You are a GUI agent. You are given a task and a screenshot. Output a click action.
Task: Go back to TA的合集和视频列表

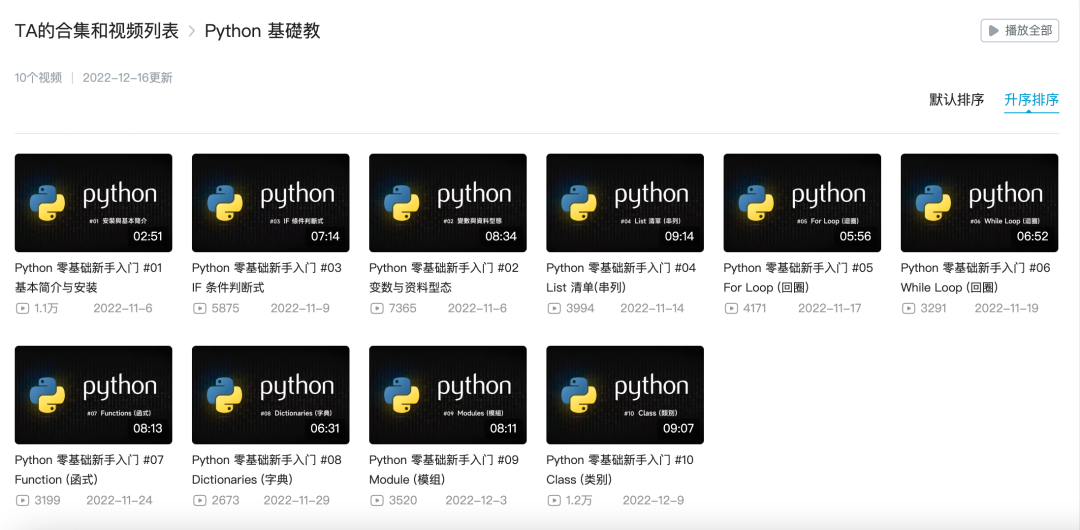(96, 31)
